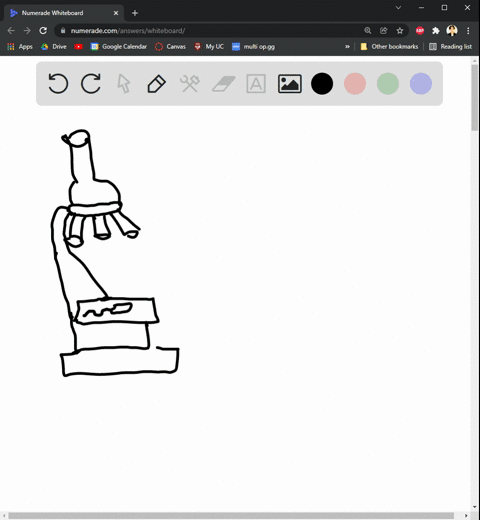Open the Chrome profile avatar
480x520 pixels.
[452, 31]
